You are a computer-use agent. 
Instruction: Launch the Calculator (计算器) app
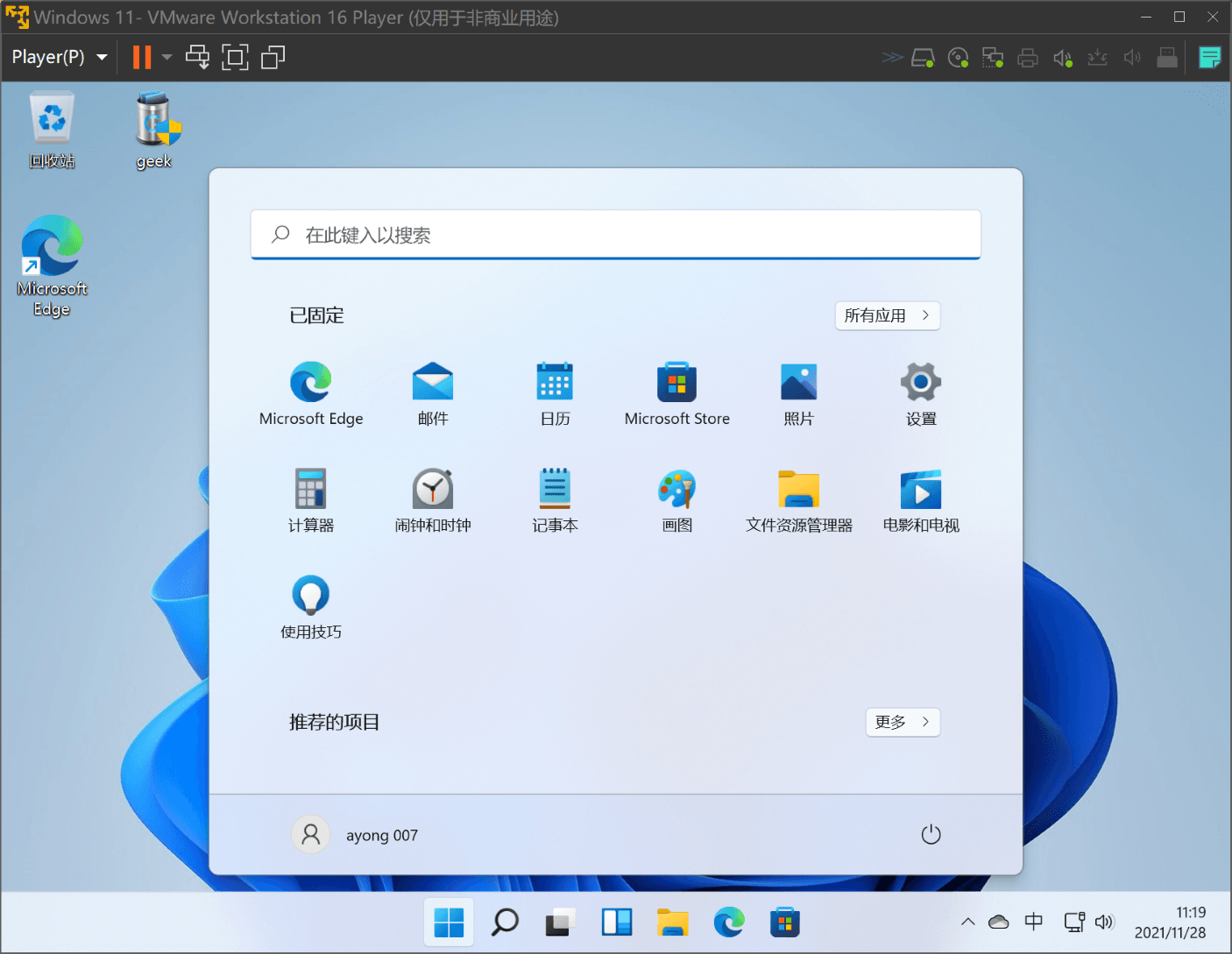pos(311,500)
